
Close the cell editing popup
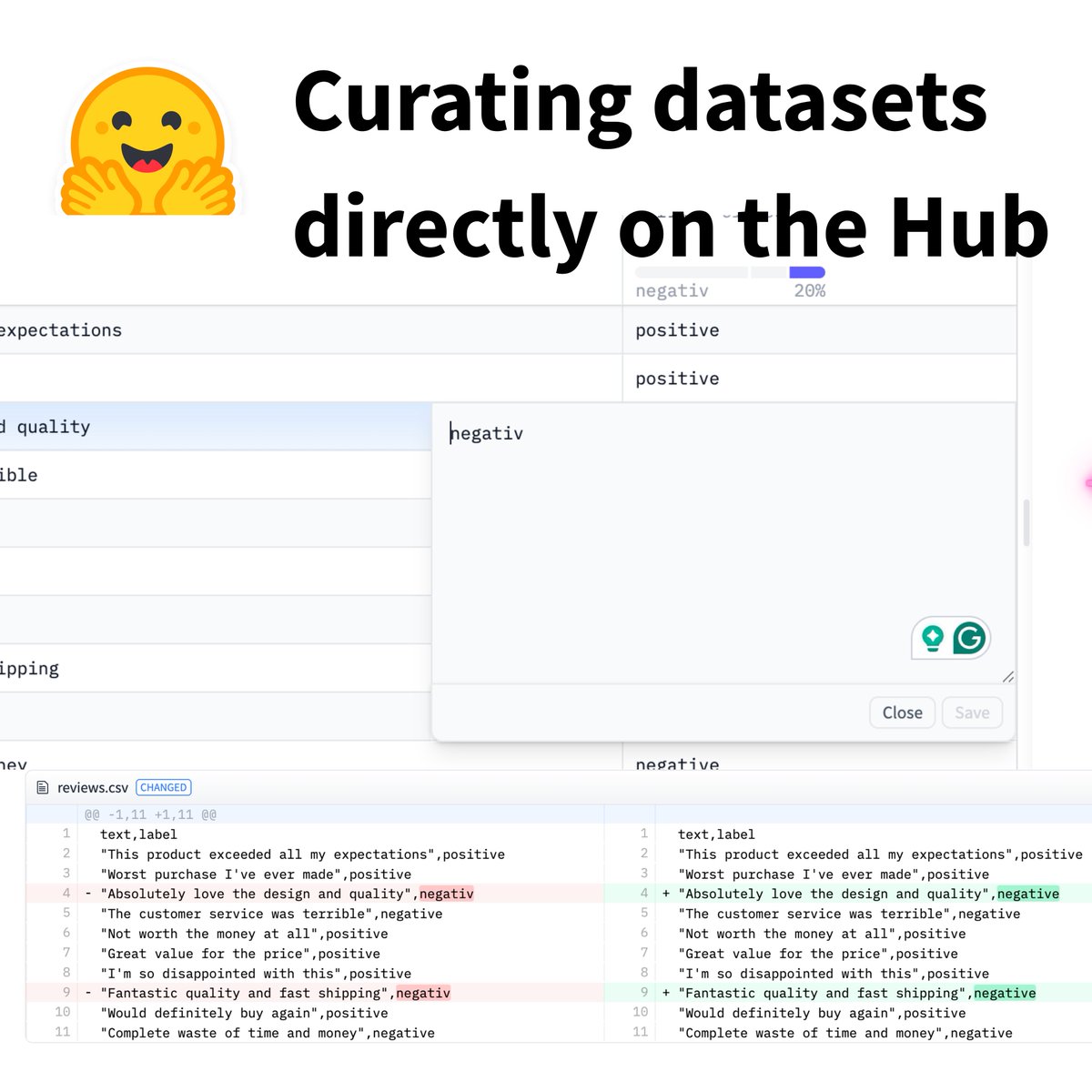[x=901, y=713]
